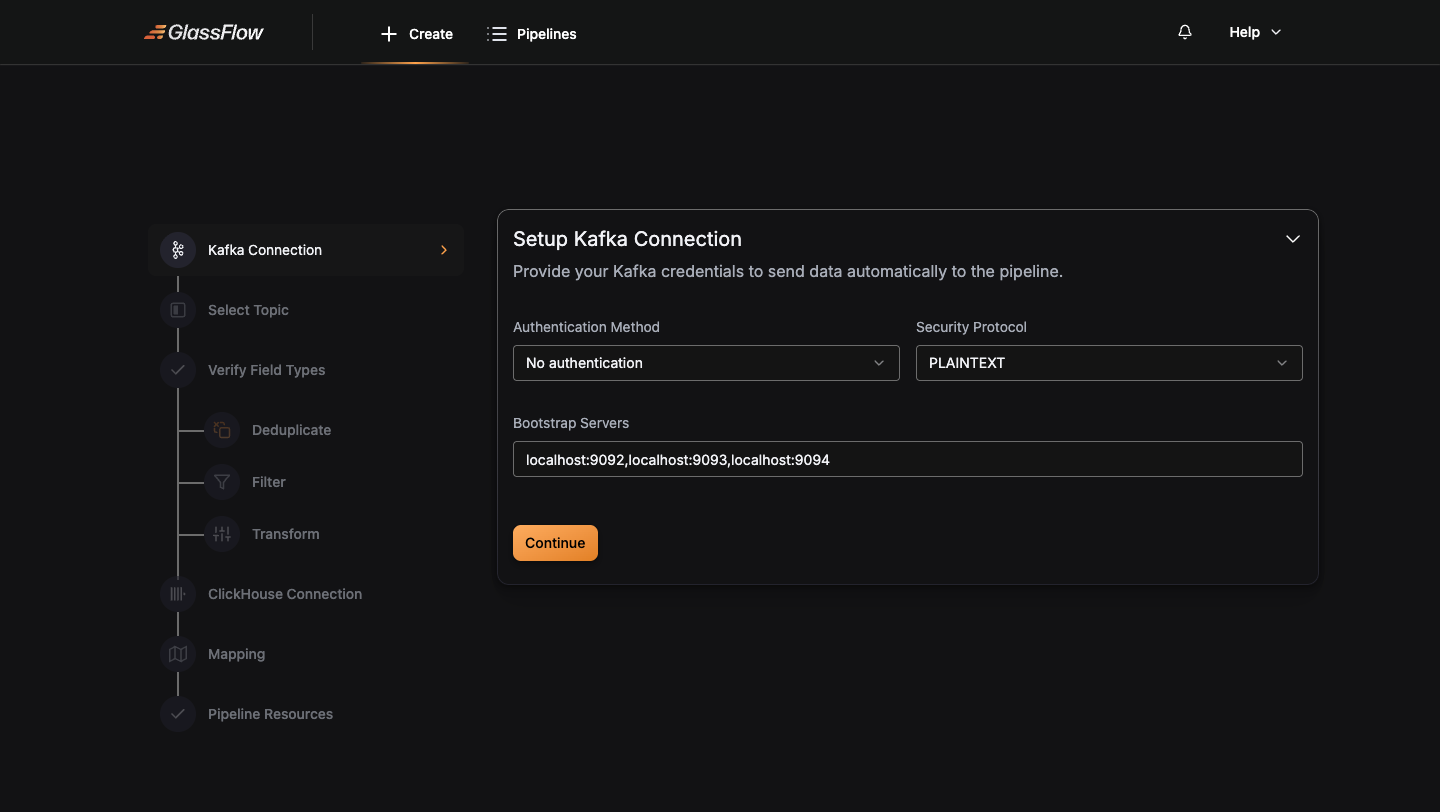
Task: Collapse the Setup Kafka Connection card
Action: coord(1293,239)
